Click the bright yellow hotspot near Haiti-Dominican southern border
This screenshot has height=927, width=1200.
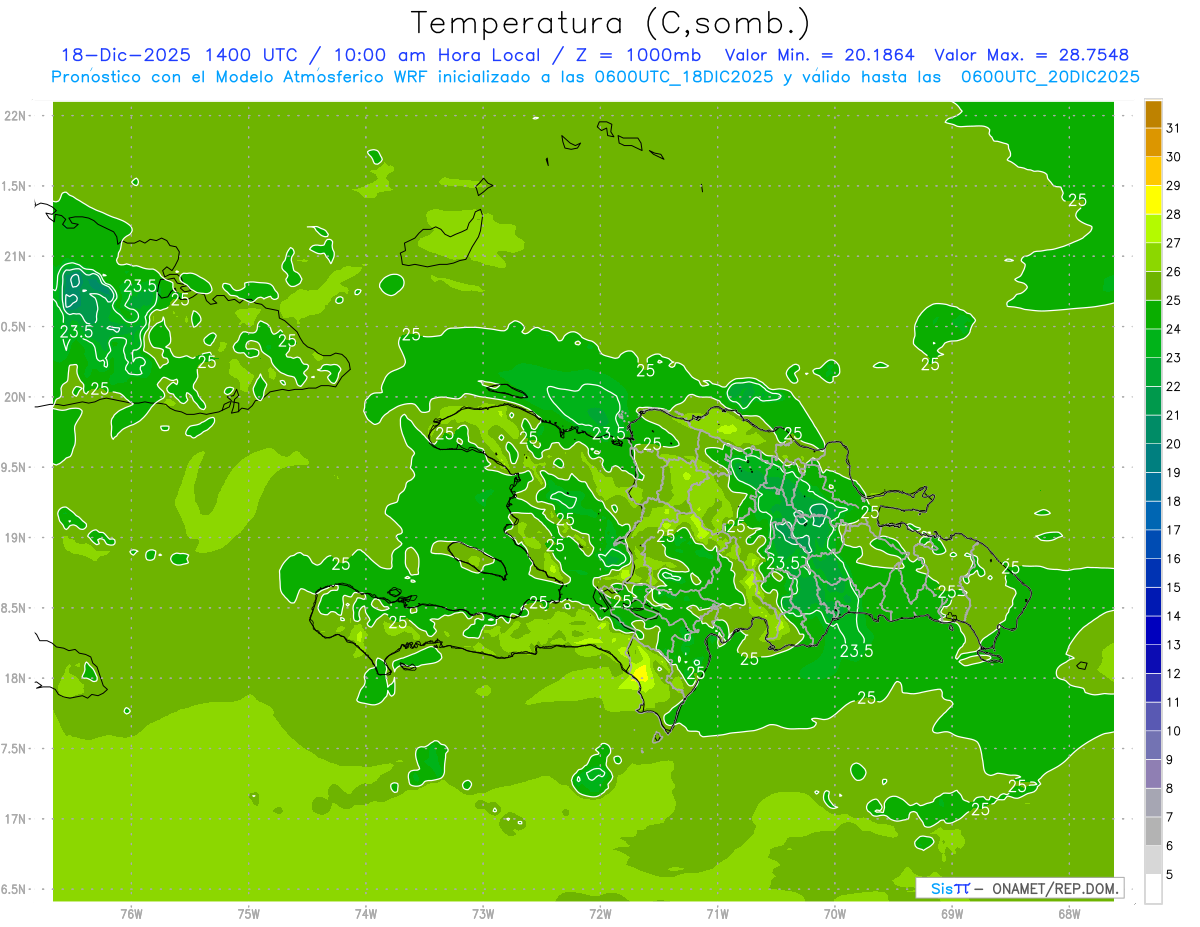[640, 675]
